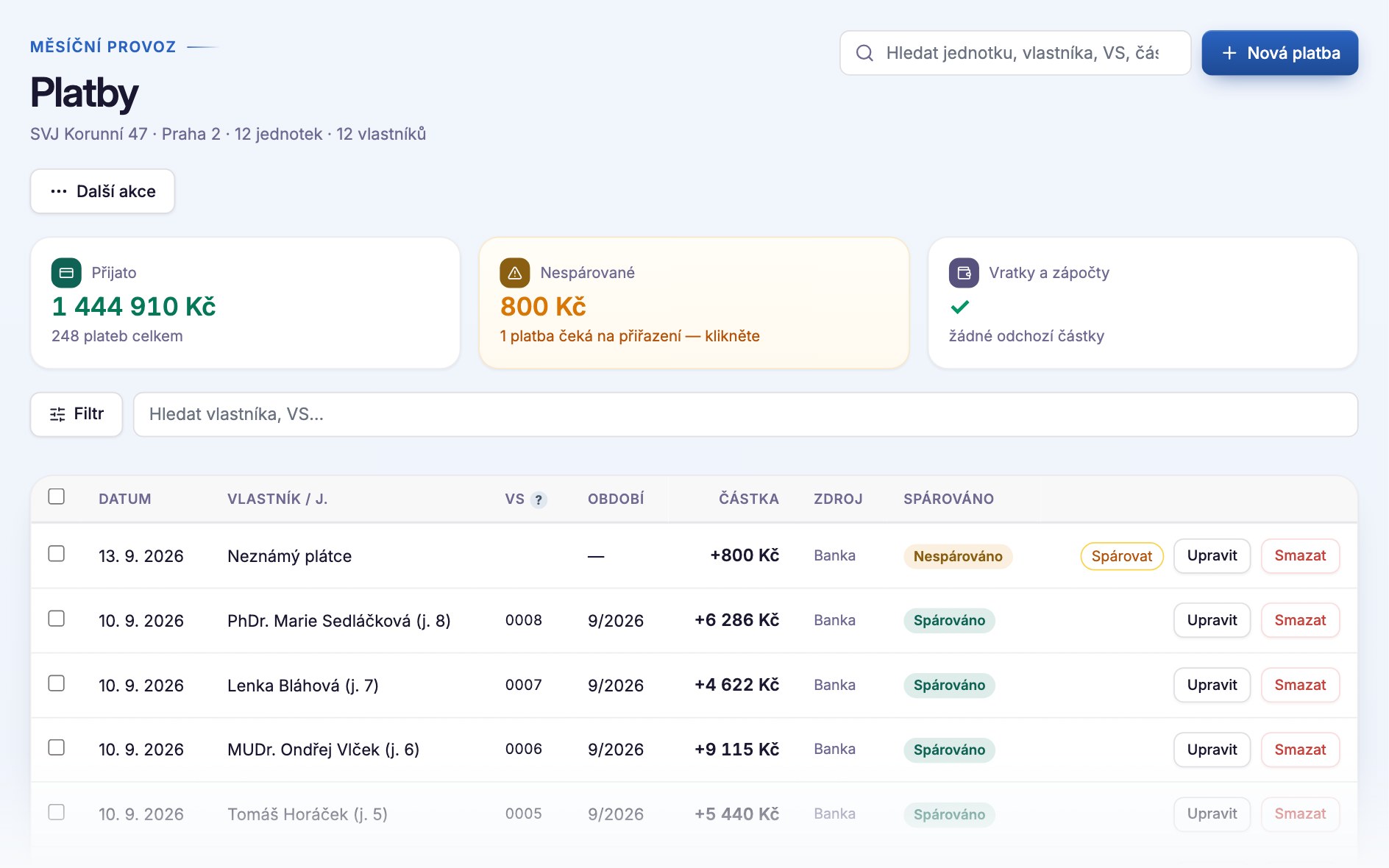Click the Nespárováno status badge
The image size is (1389, 868).
[x=958, y=556]
